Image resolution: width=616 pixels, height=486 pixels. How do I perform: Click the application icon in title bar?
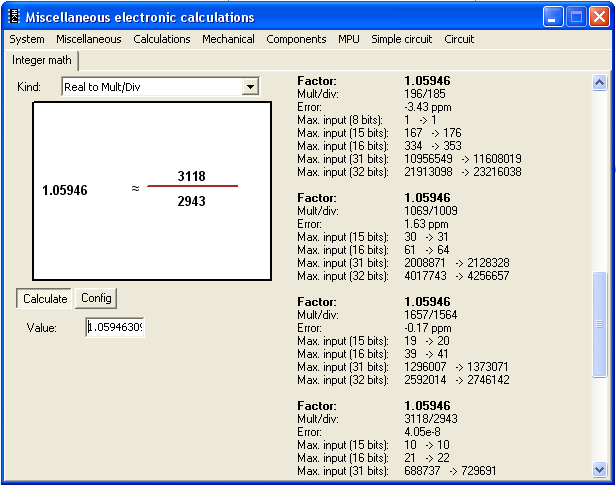point(14,17)
